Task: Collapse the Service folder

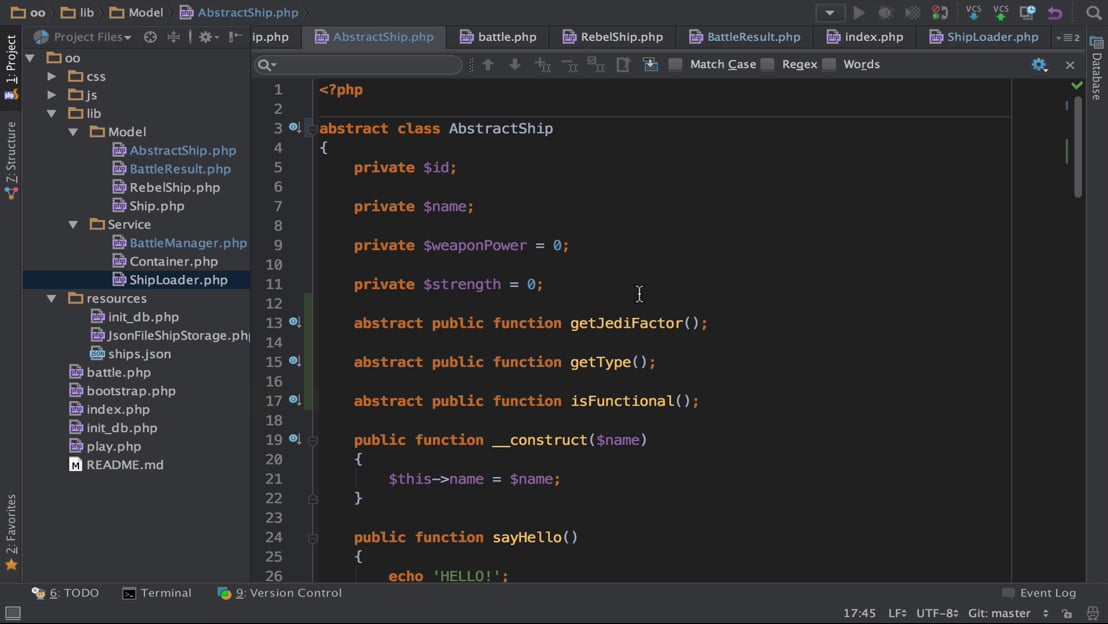Action: pos(73,225)
